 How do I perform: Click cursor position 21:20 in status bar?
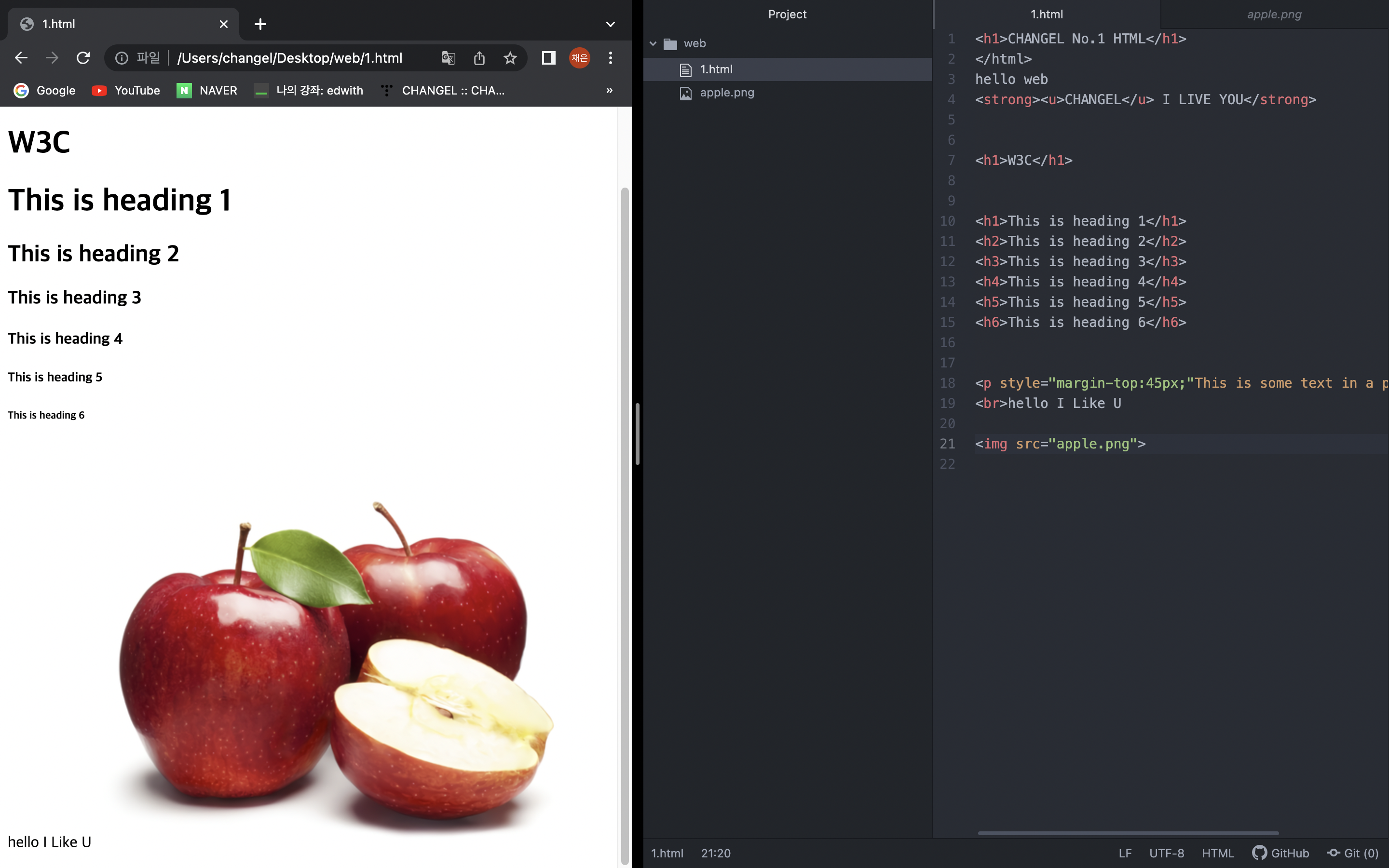click(x=716, y=853)
